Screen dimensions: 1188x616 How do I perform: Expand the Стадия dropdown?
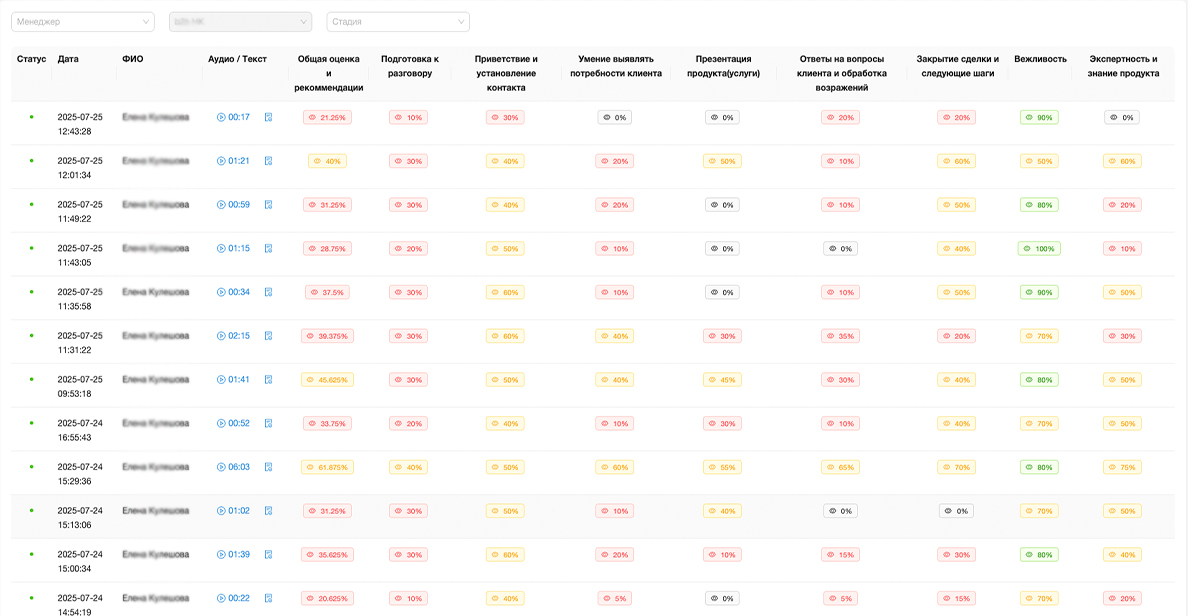(397, 22)
